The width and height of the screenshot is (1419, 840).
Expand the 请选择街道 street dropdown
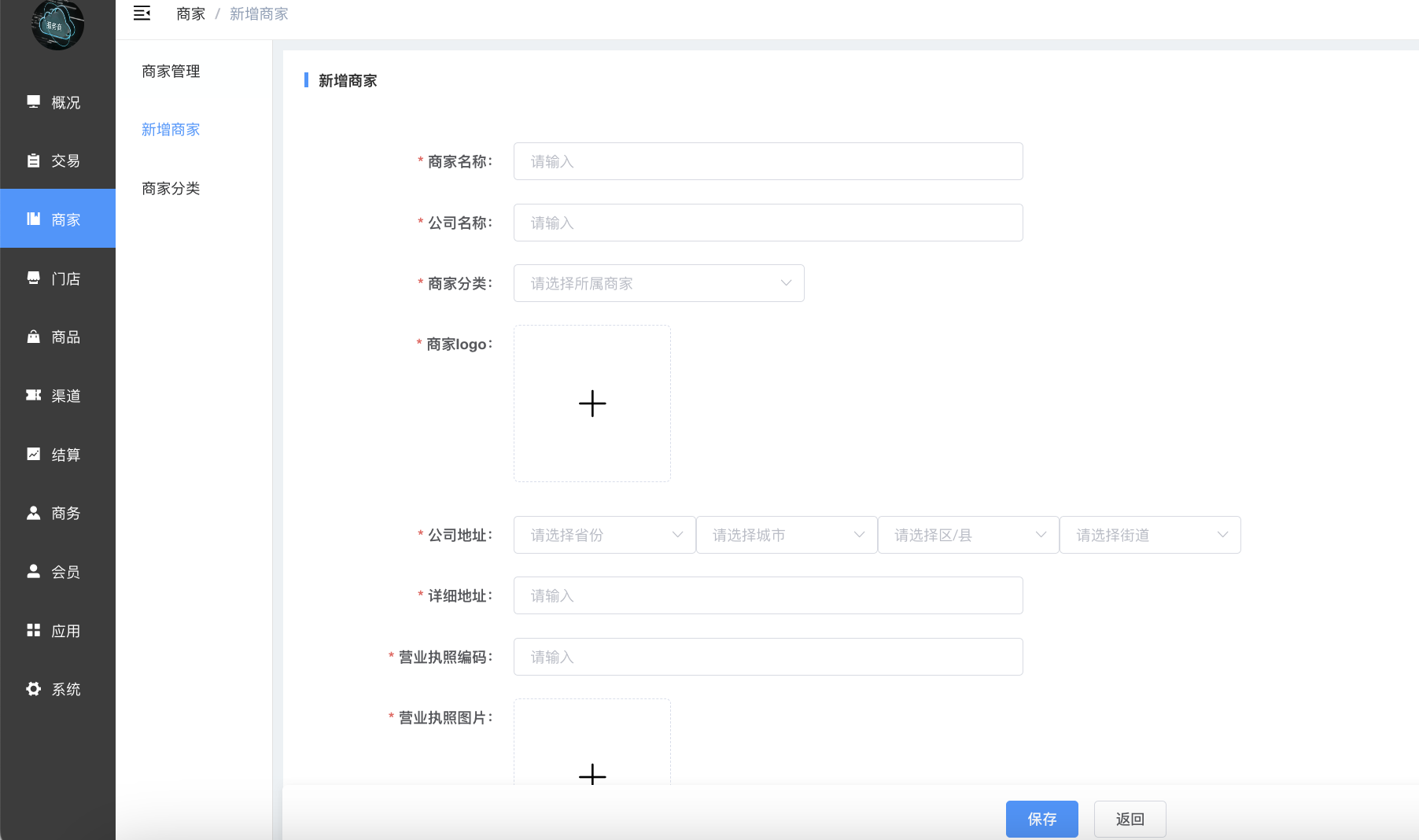[x=1149, y=535]
